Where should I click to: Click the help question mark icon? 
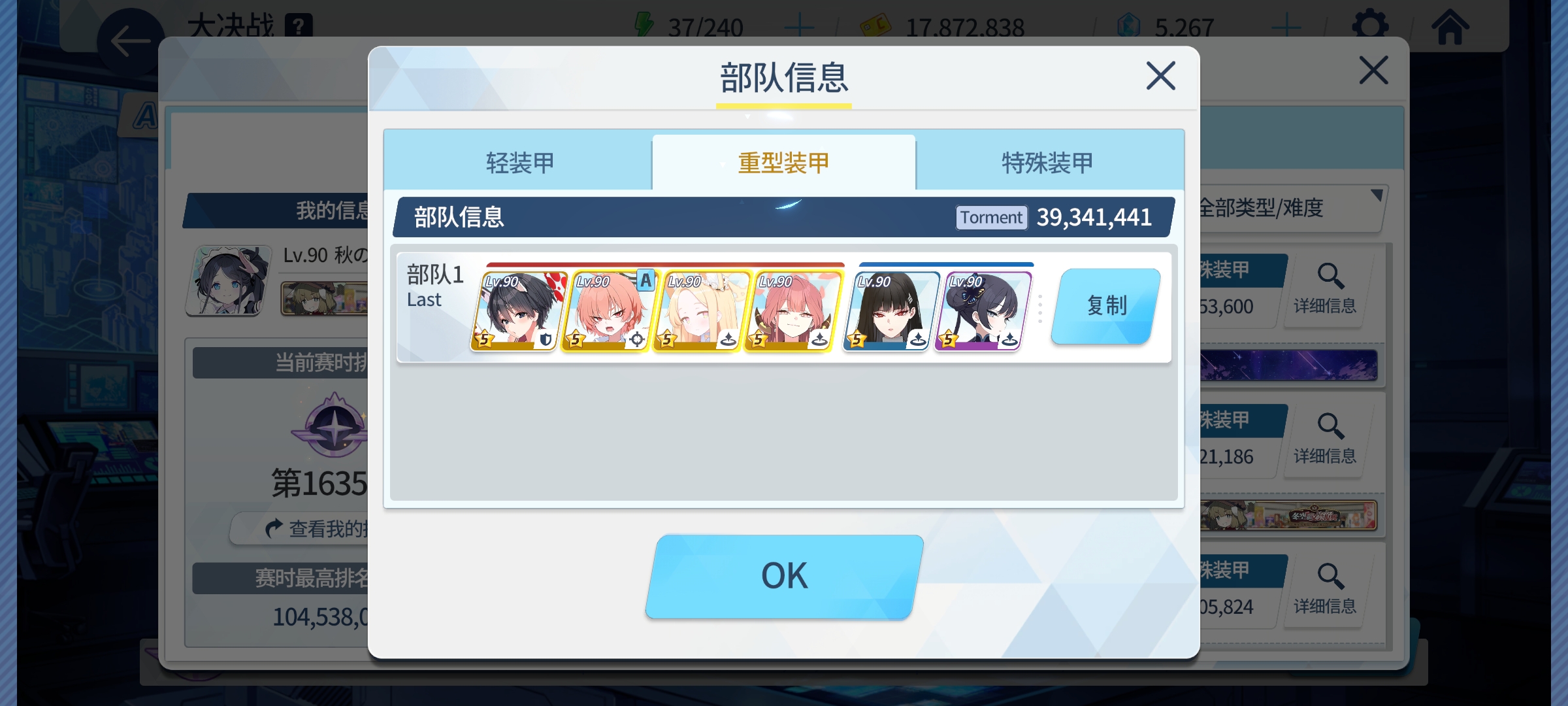coord(299,27)
